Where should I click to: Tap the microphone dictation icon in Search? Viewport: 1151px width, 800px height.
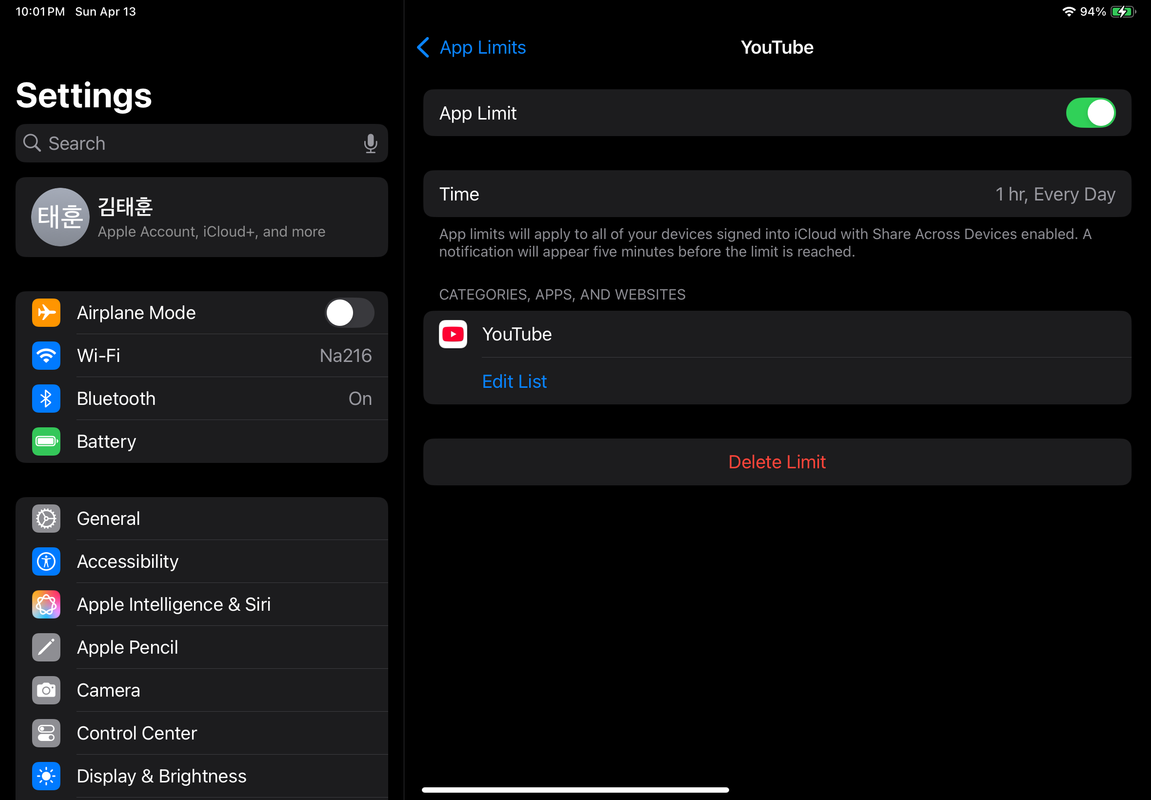click(x=371, y=143)
